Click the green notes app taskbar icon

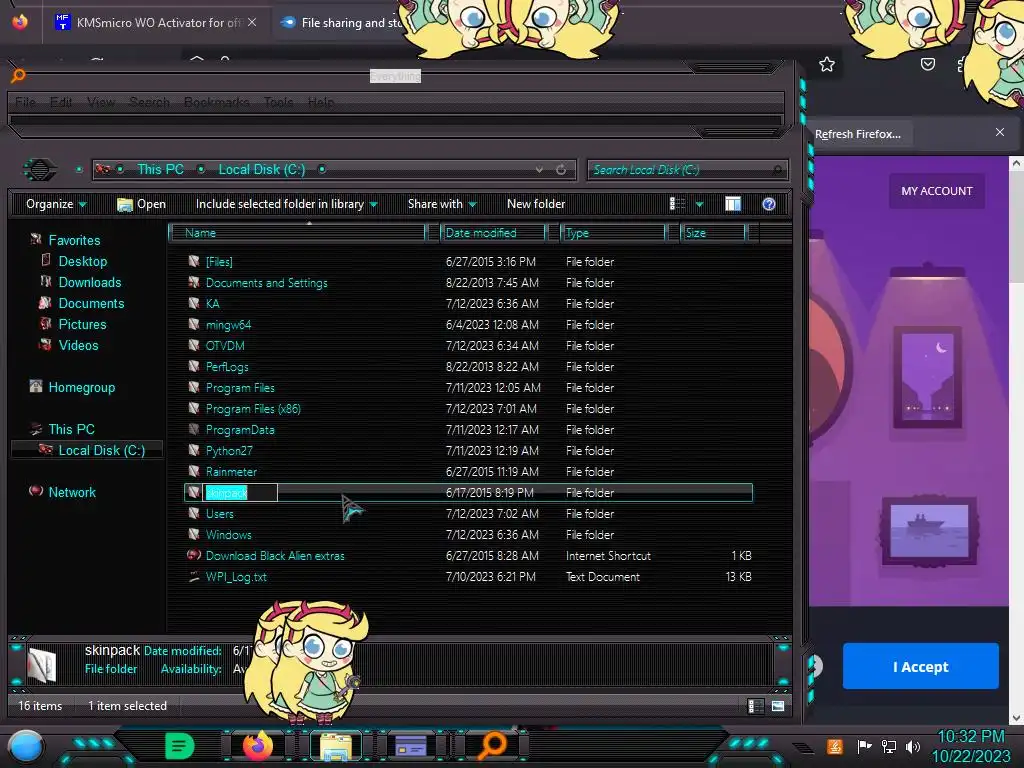point(179,745)
